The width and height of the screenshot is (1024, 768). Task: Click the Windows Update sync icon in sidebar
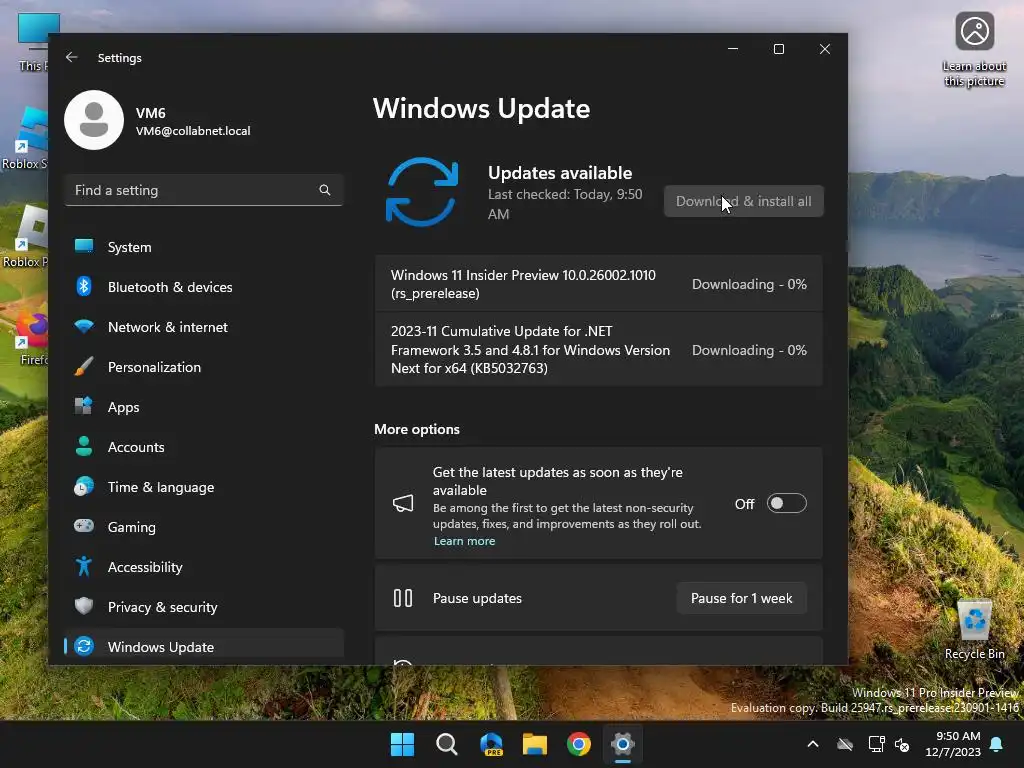pos(84,647)
